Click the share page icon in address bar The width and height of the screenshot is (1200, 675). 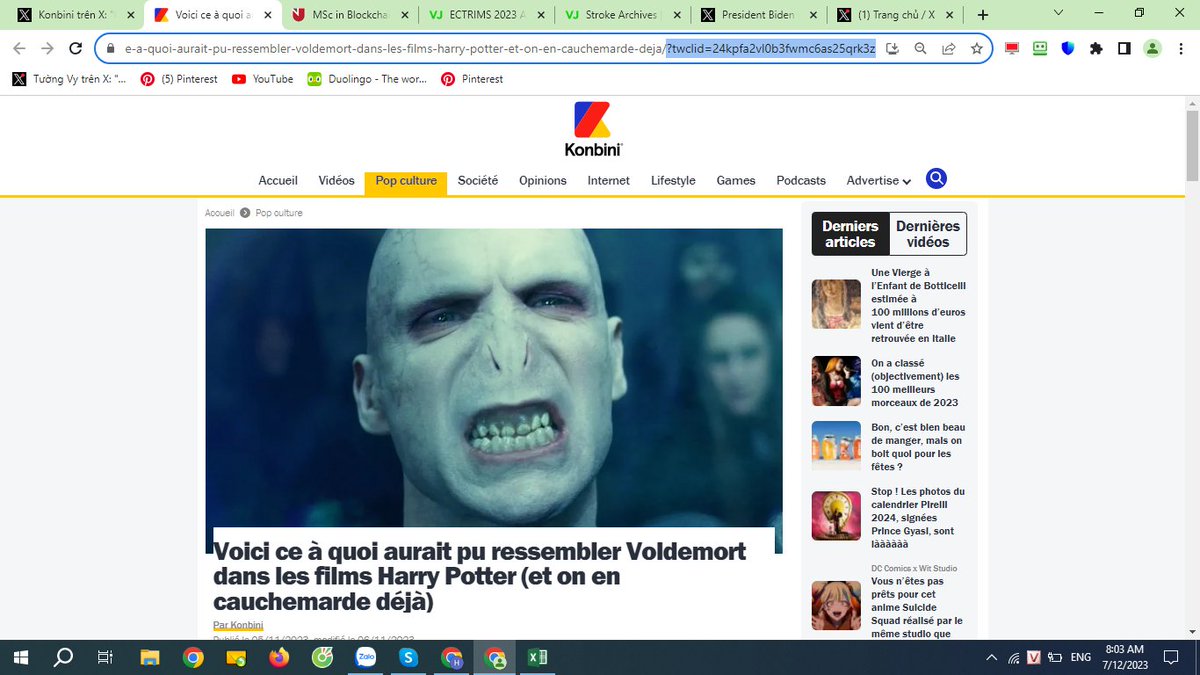tap(948, 48)
